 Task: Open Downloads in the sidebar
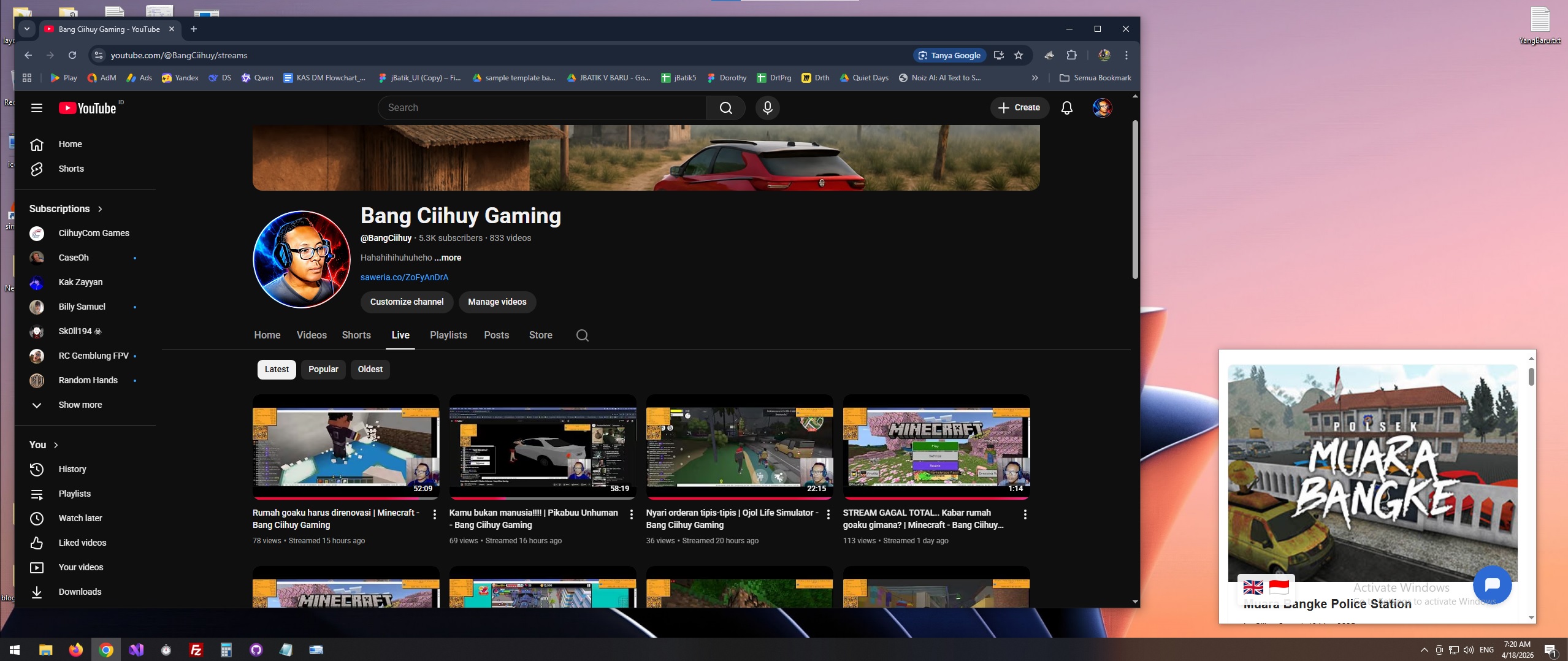[85, 592]
